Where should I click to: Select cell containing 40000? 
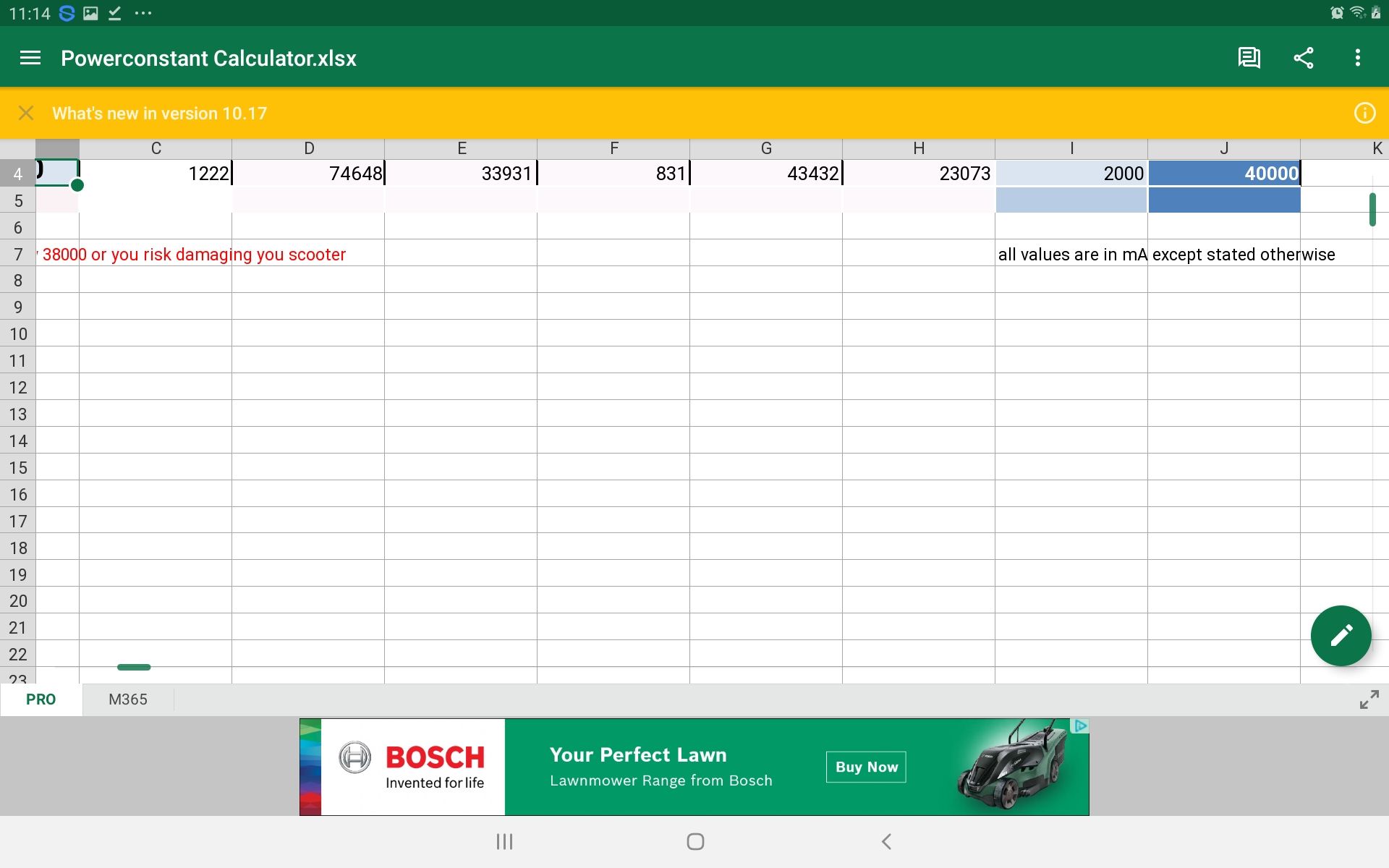tap(1223, 174)
